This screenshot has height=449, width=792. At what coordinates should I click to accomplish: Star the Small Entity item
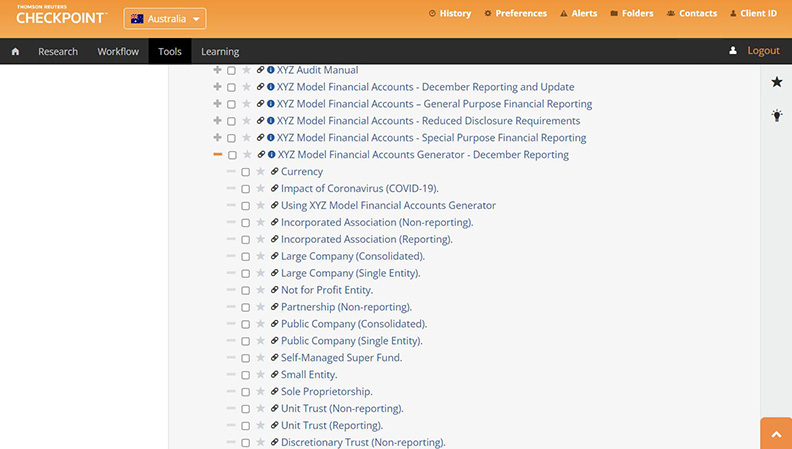point(261,375)
